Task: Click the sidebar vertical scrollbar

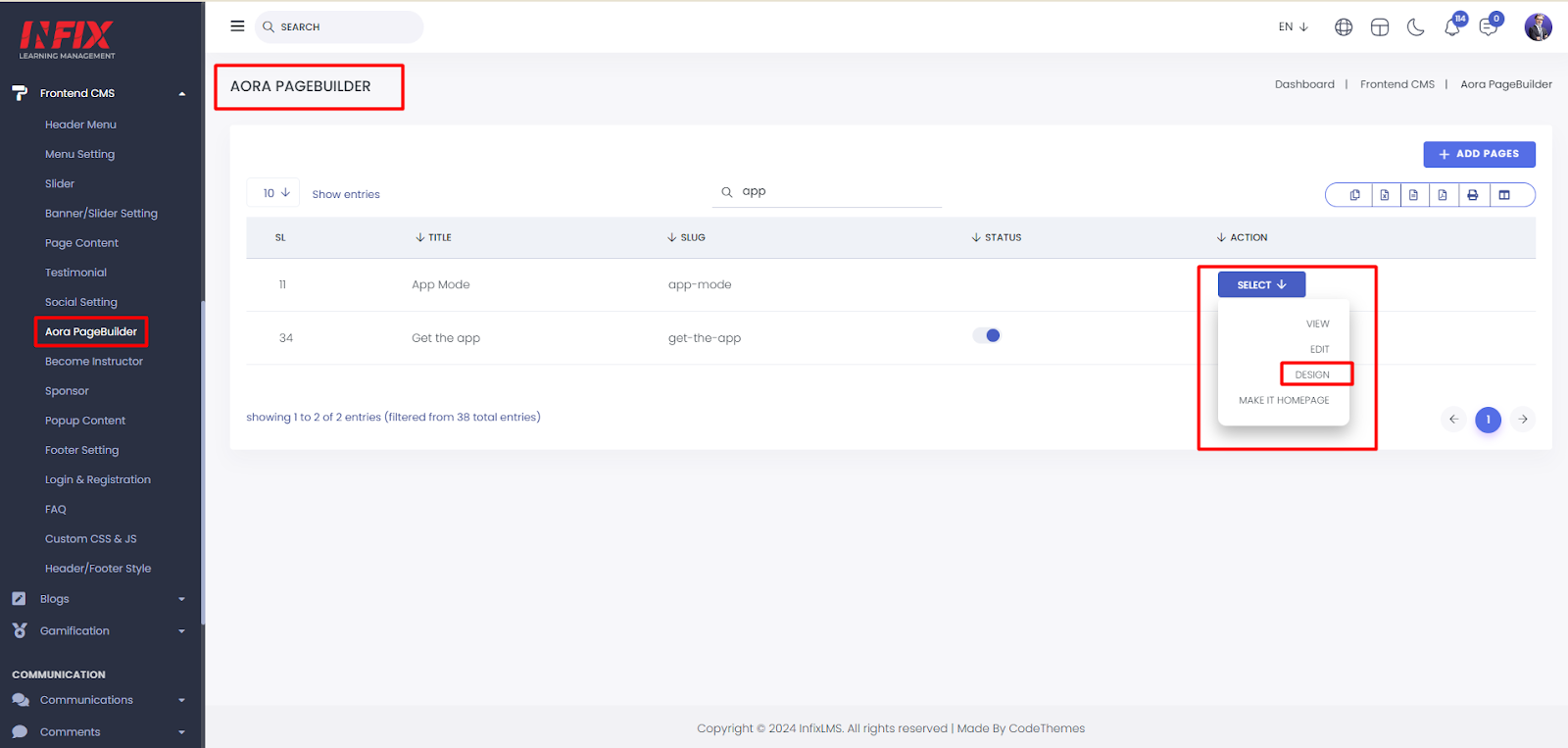Action: (203, 461)
